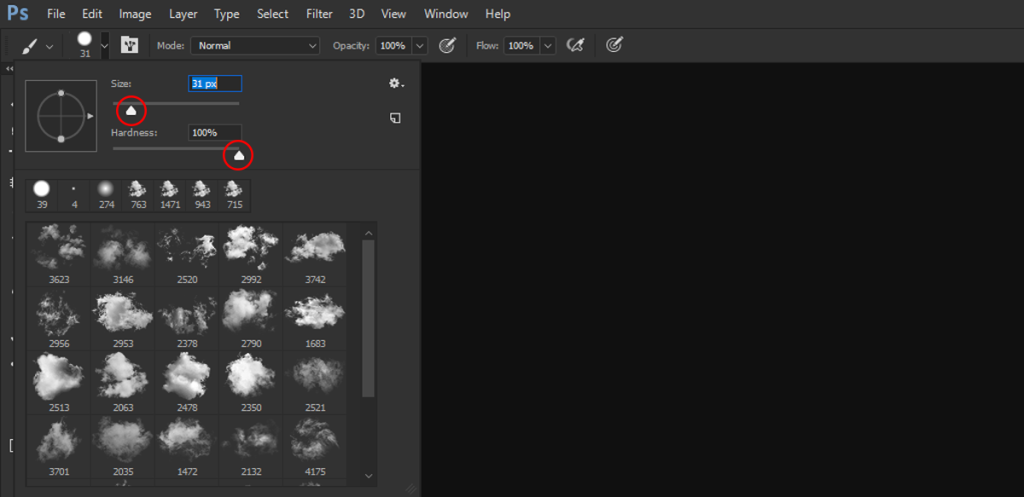The width and height of the screenshot is (1024, 497).
Task: Choose cloud brush 3742
Action: tap(315, 254)
